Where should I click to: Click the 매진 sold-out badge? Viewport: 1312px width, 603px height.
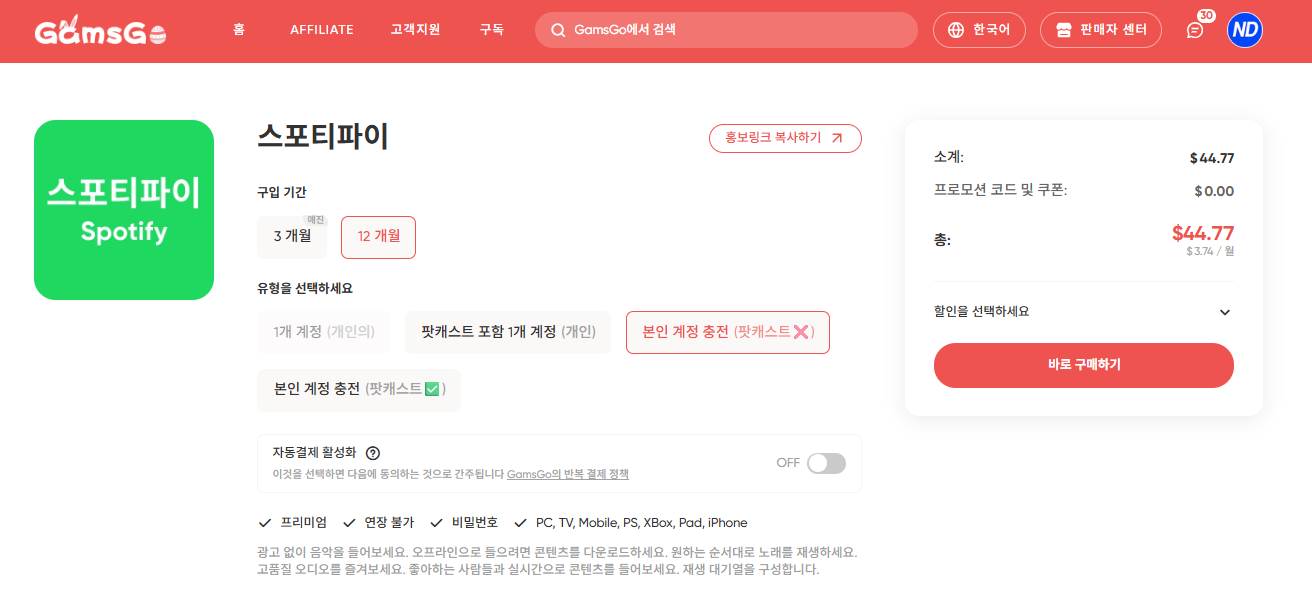click(x=316, y=219)
